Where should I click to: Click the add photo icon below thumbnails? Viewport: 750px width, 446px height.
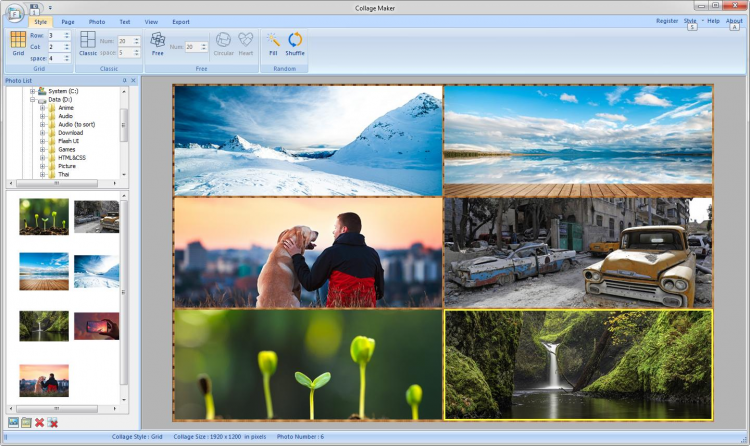(13, 423)
